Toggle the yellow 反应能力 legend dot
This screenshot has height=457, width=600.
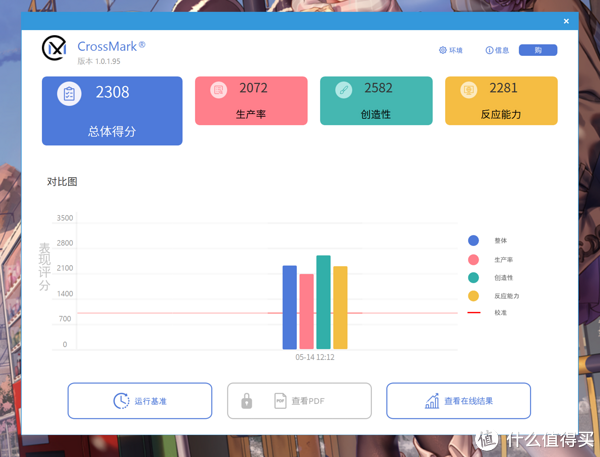click(473, 296)
